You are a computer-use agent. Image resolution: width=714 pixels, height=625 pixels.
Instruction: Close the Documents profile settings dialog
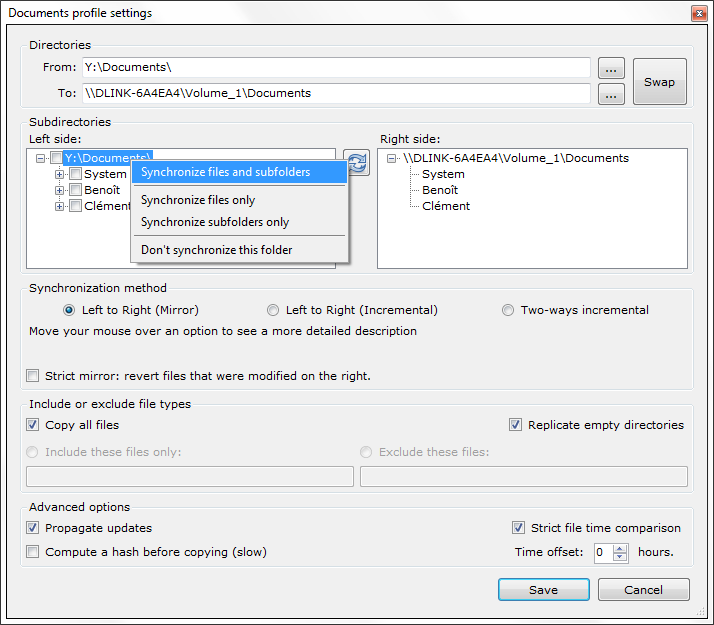click(698, 13)
